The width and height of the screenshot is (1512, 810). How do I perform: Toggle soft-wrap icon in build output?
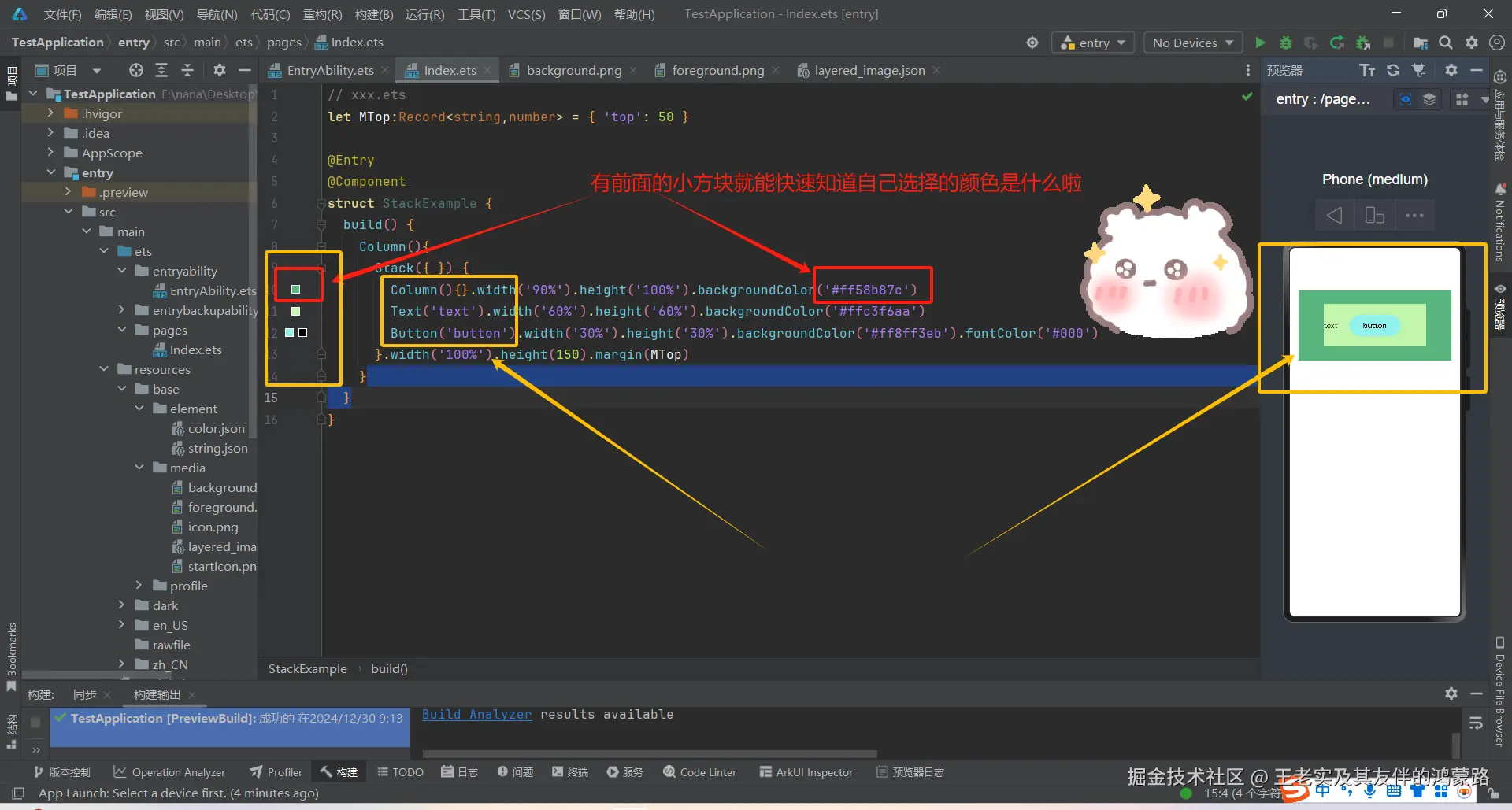click(1476, 723)
